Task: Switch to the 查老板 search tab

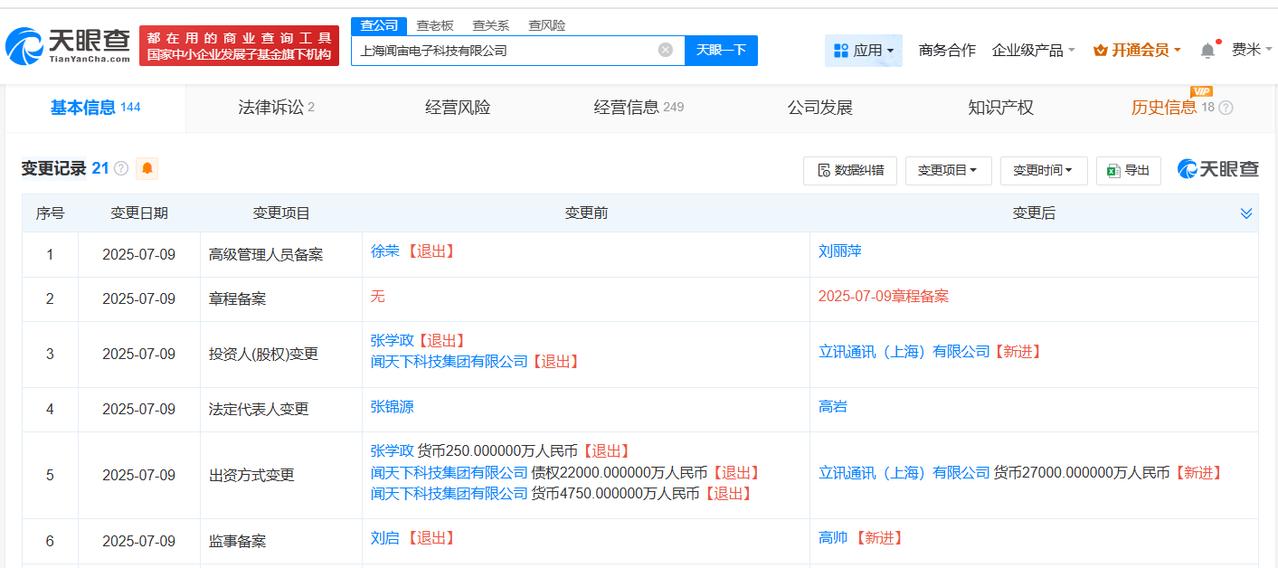Action: coord(434,26)
